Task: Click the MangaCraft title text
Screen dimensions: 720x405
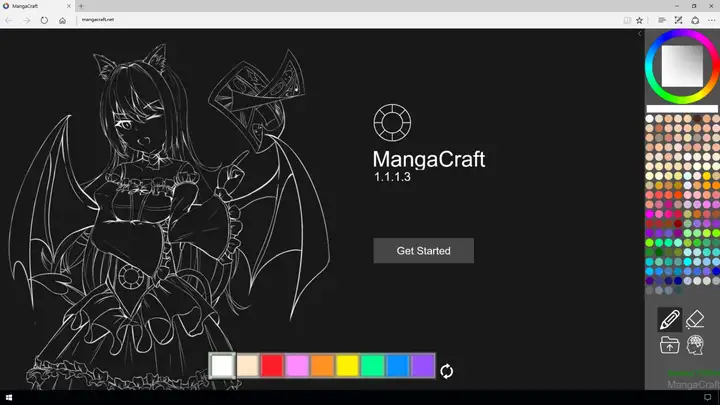Action: 429,159
